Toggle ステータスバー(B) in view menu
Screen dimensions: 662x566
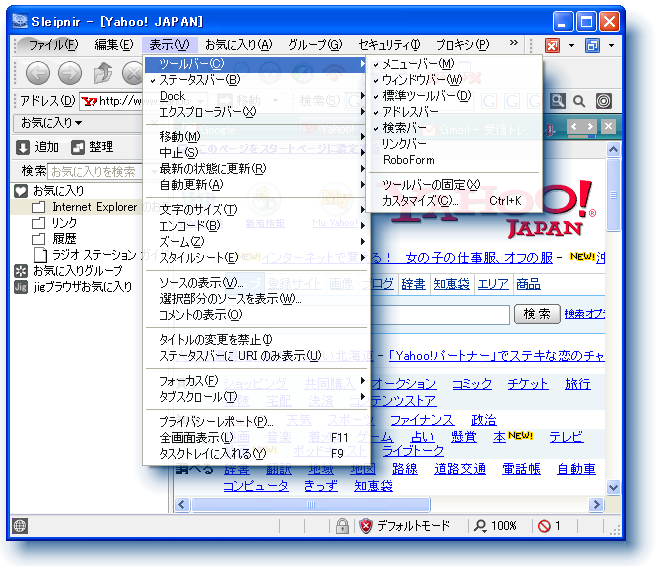tap(256, 80)
